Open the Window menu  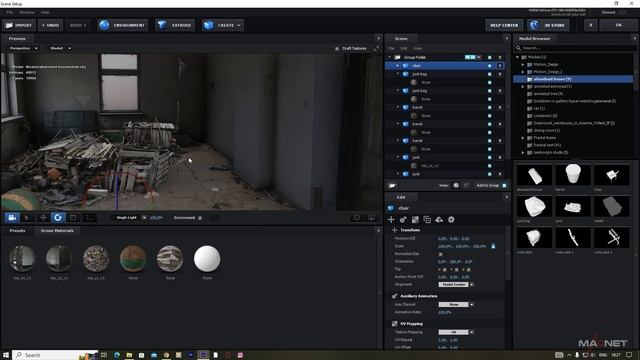click(27, 13)
